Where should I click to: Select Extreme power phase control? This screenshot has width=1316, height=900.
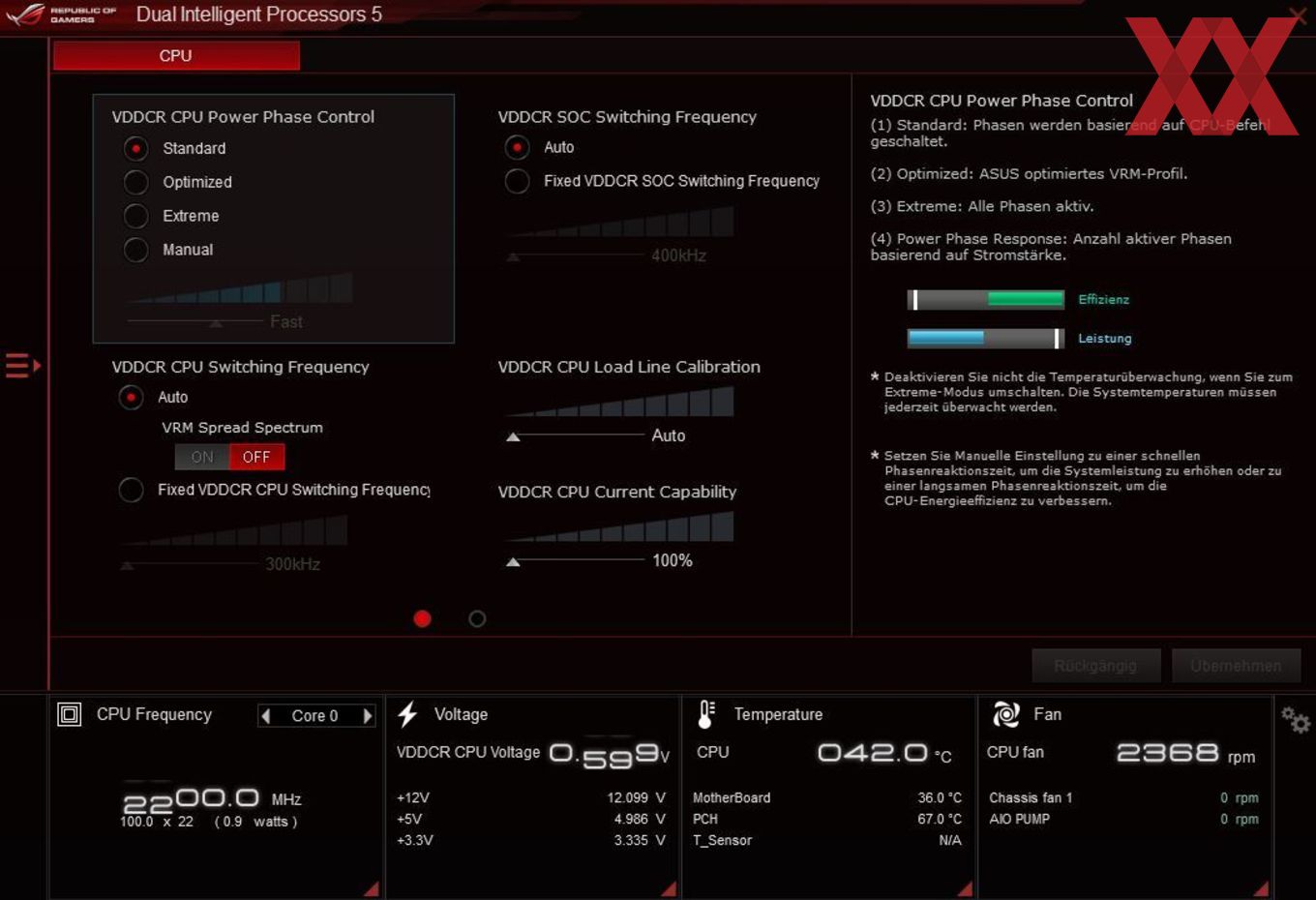click(x=136, y=216)
